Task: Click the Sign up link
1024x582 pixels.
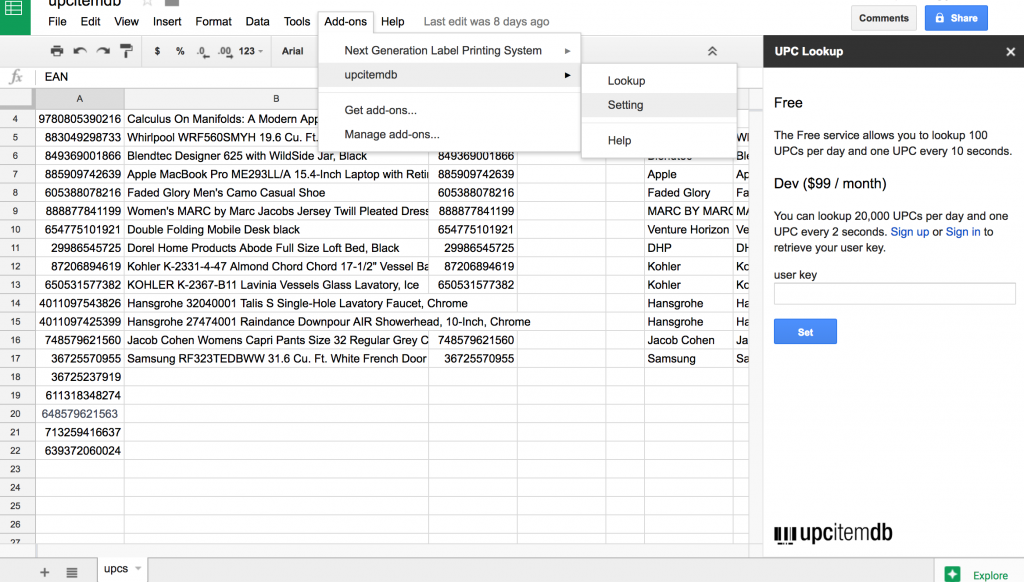Action: (x=910, y=232)
